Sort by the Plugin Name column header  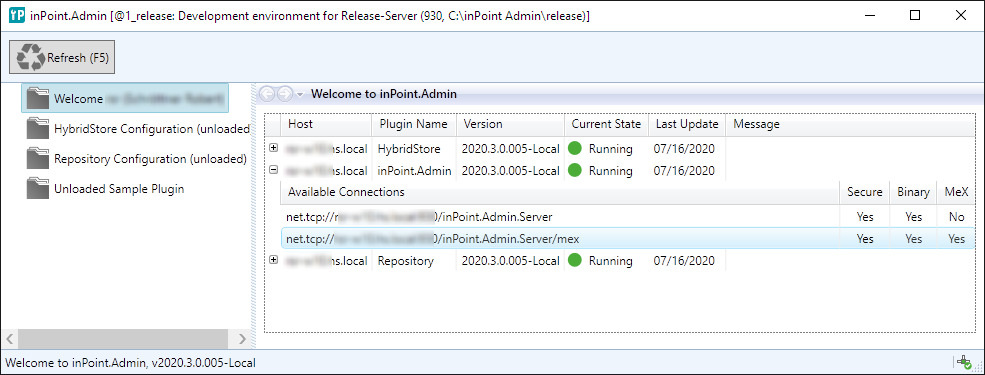[x=413, y=124]
